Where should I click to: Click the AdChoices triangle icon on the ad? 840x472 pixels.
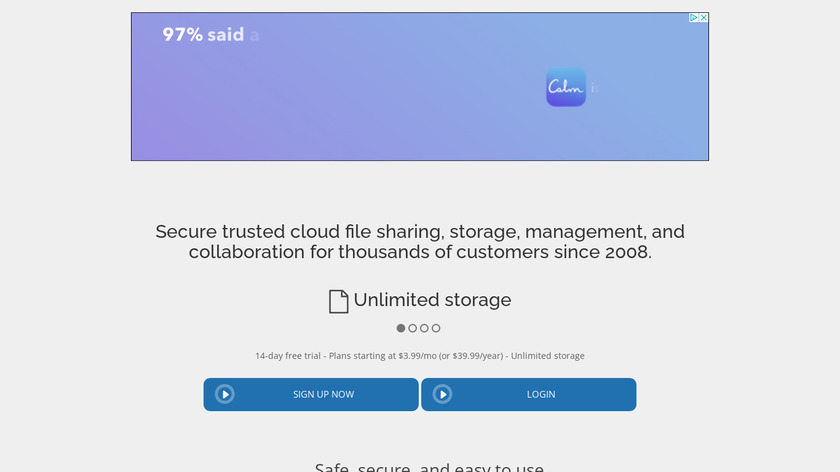(x=693, y=18)
